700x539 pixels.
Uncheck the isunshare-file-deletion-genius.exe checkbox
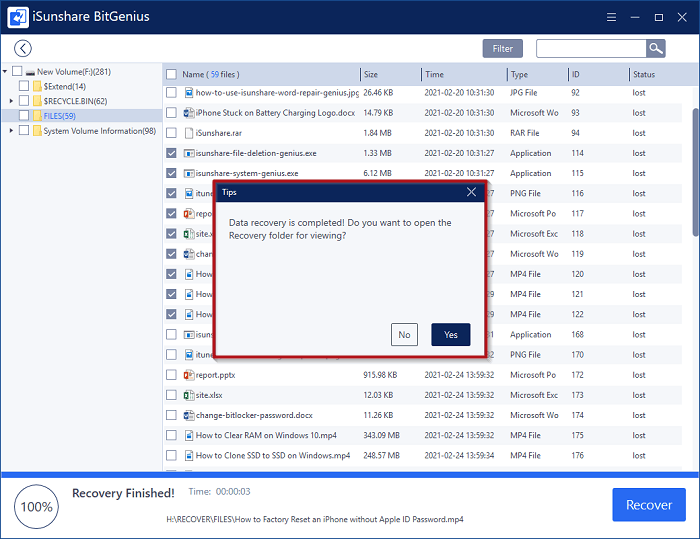171,153
